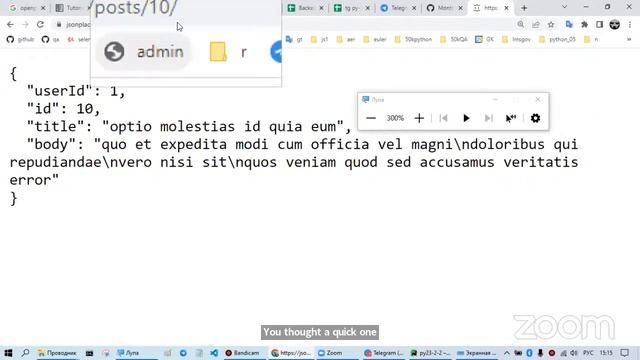Open the Bluetooth tray icon

pos(529,353)
